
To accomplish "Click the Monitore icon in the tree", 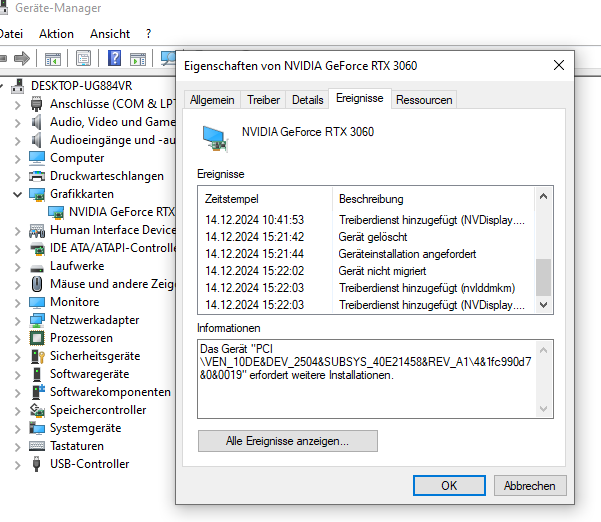I will pos(37,302).
